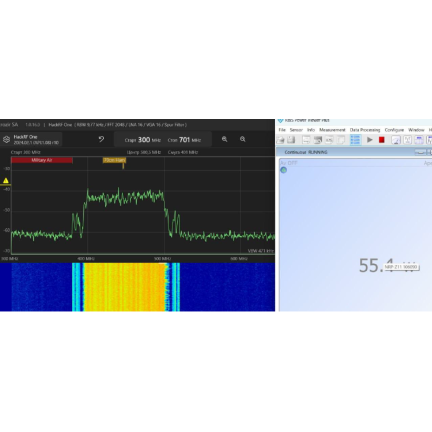The height and width of the screenshot is (432, 432).
Task: Open the Configure menu
Action: click(394, 130)
